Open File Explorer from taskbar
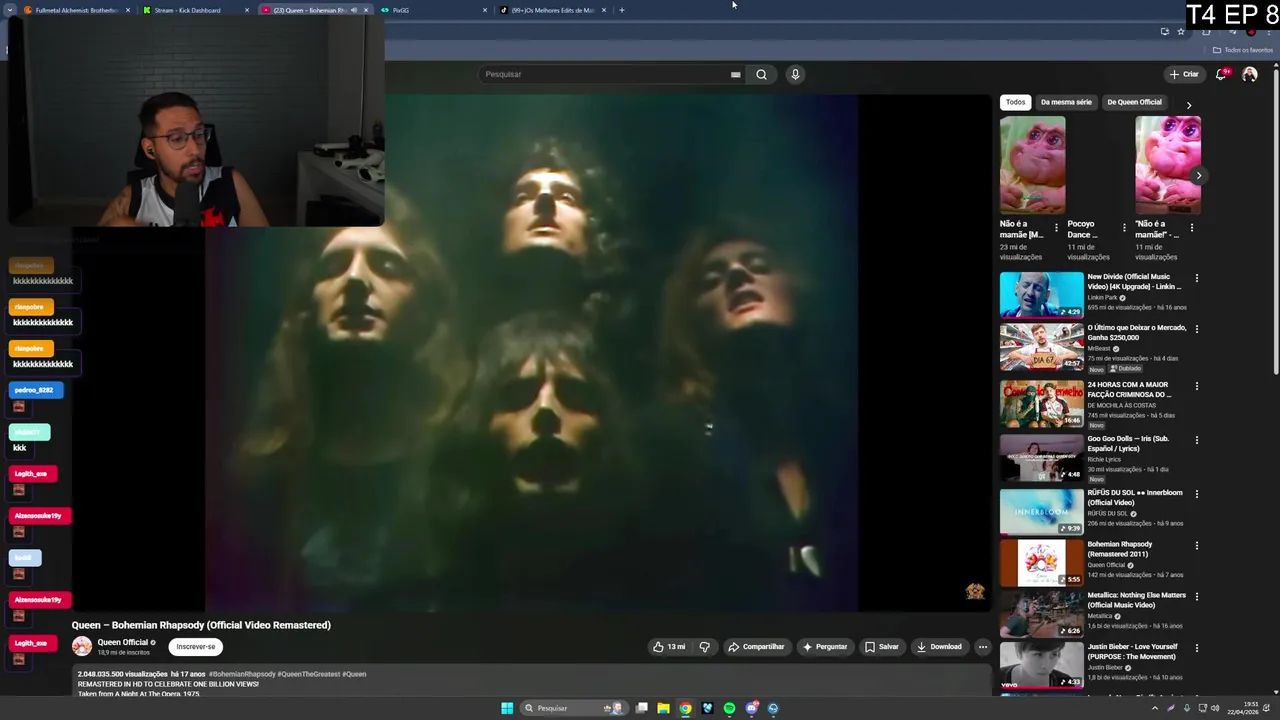Screen dimensions: 1280x720 (663, 708)
